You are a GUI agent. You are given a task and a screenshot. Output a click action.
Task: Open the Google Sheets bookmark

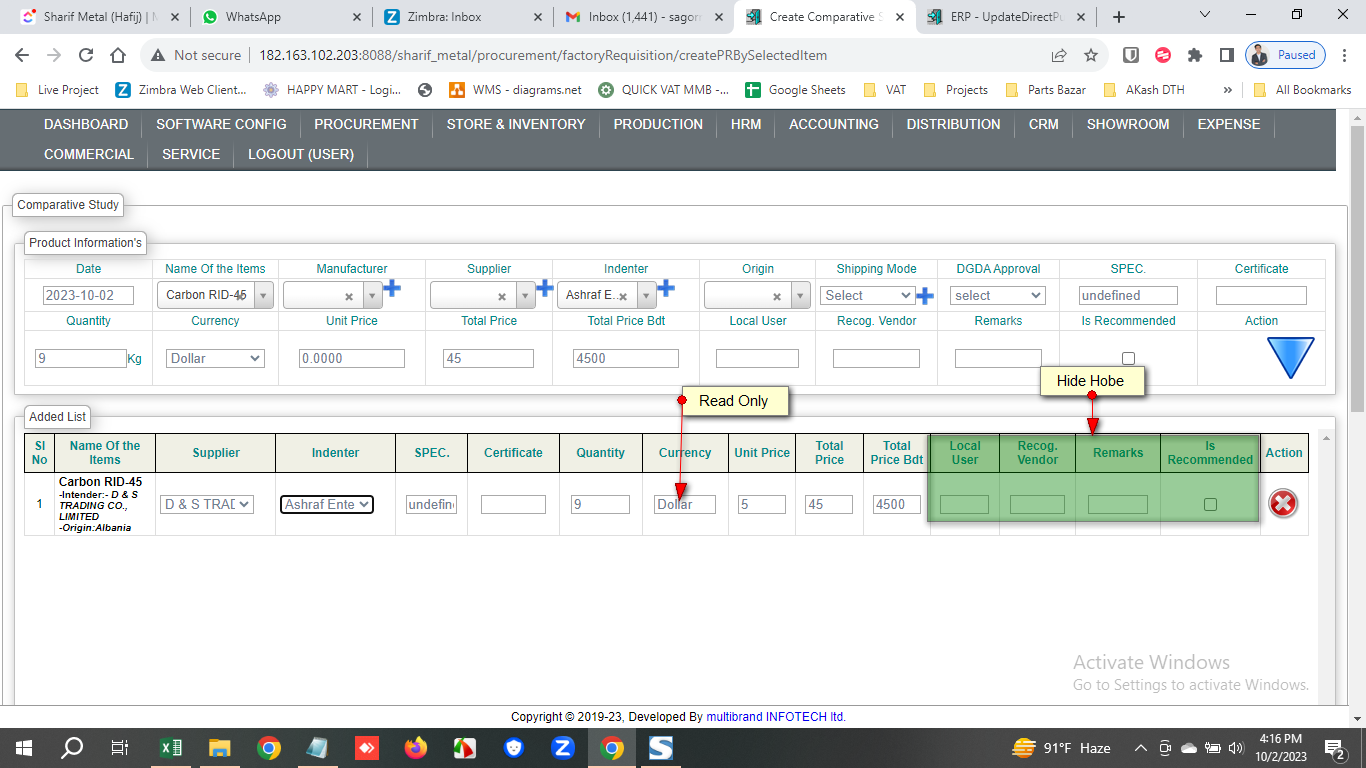[796, 90]
